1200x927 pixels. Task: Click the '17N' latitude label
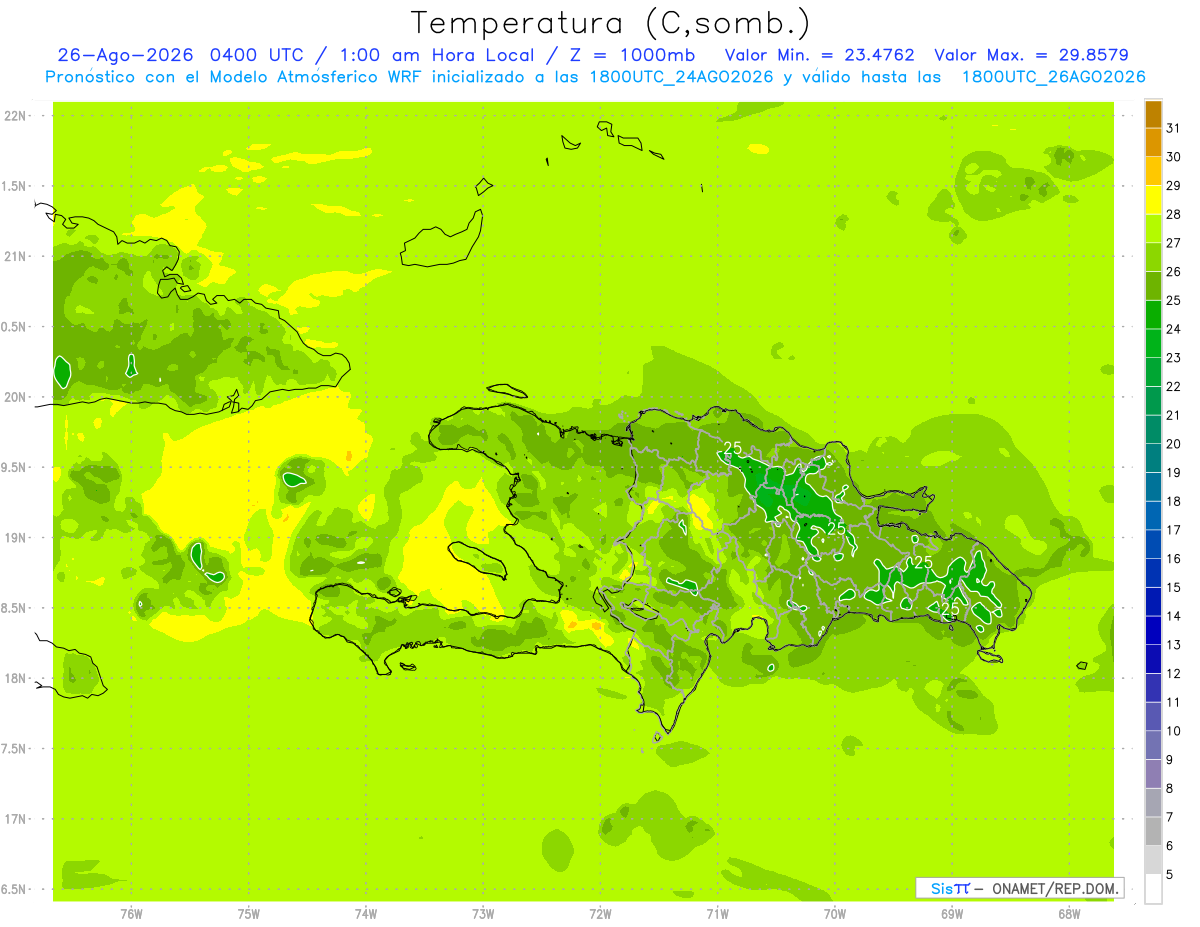pos(16,819)
